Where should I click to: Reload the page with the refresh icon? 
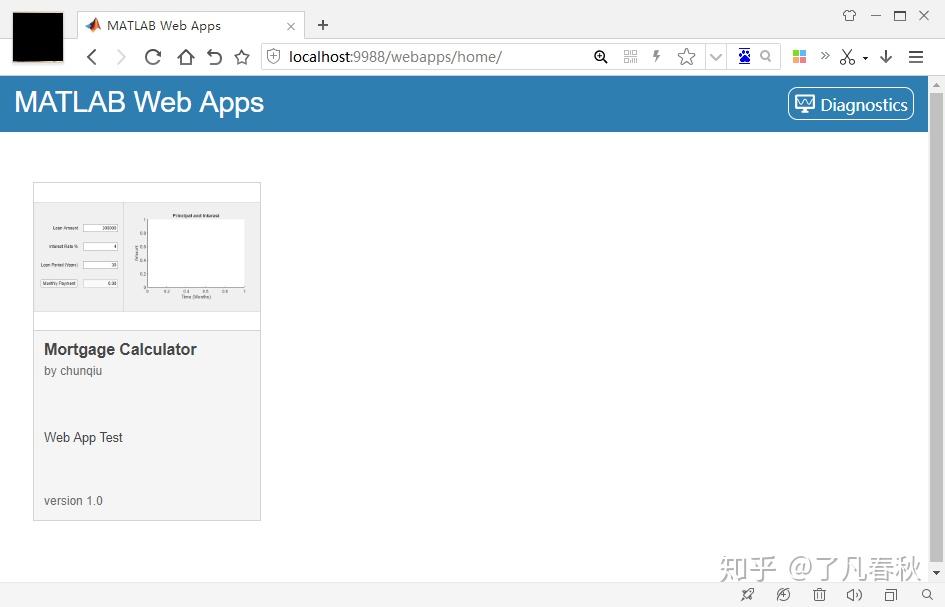(153, 57)
